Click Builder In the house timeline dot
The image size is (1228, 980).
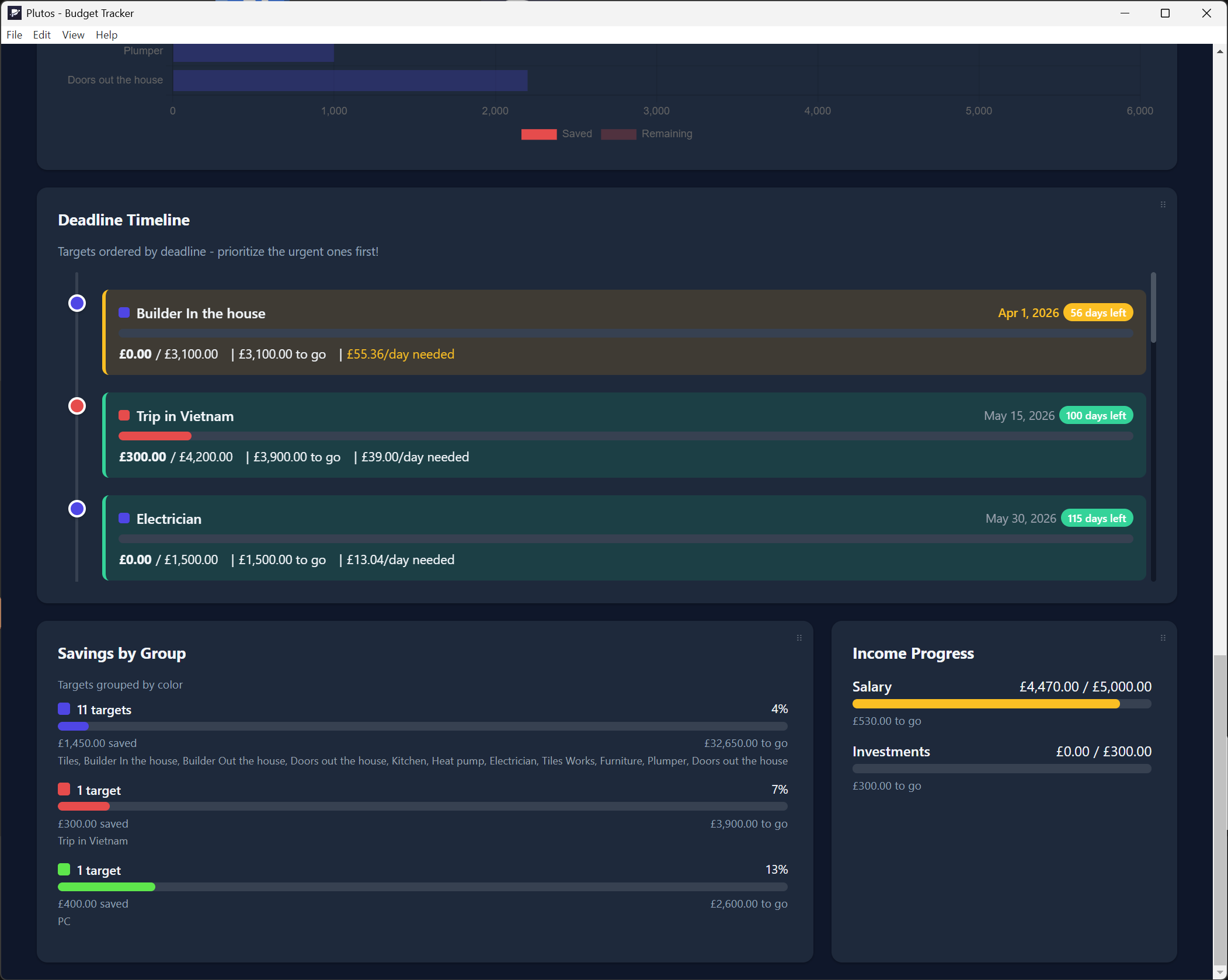click(77, 303)
